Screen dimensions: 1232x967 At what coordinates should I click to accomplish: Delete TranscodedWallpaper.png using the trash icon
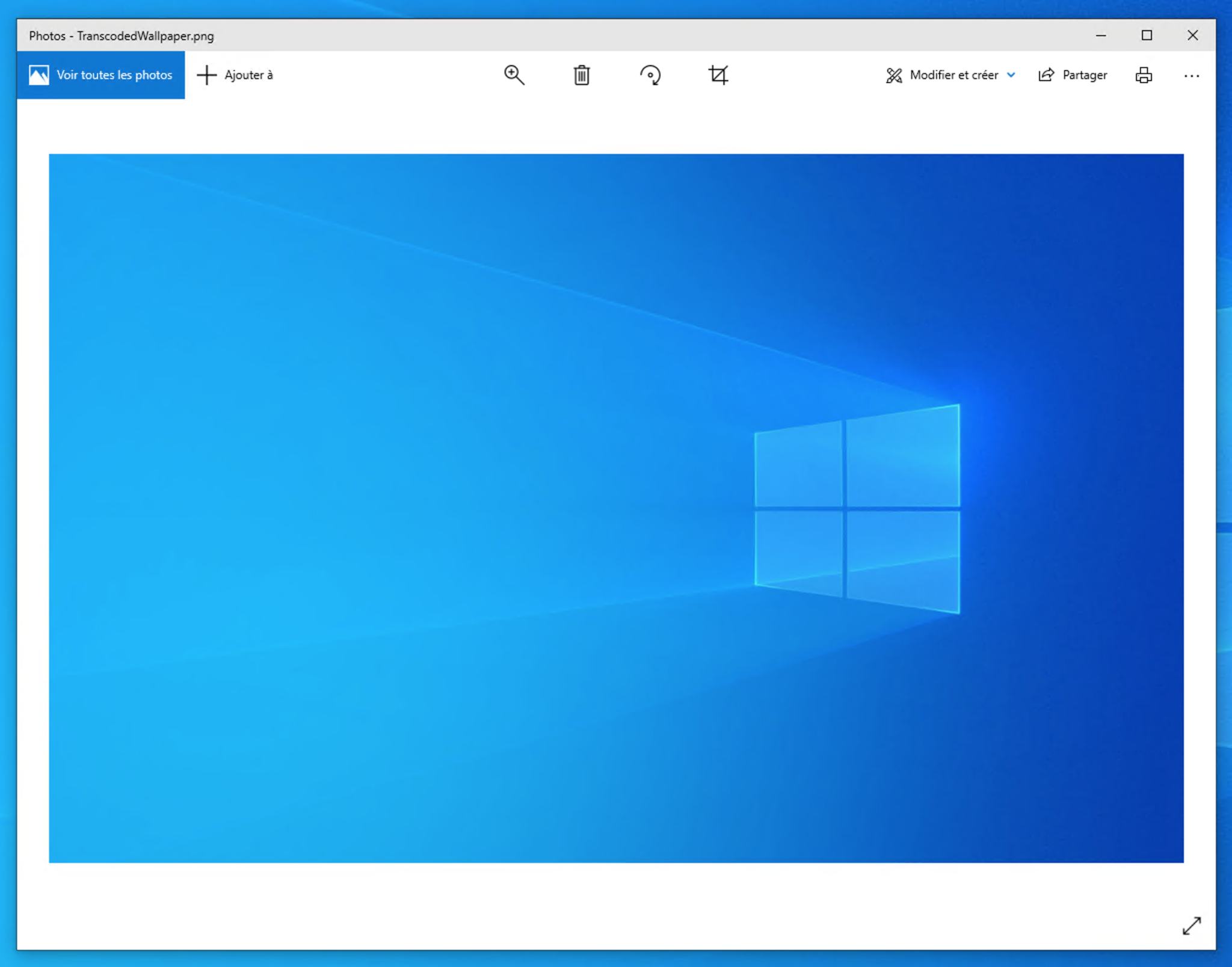(581, 75)
